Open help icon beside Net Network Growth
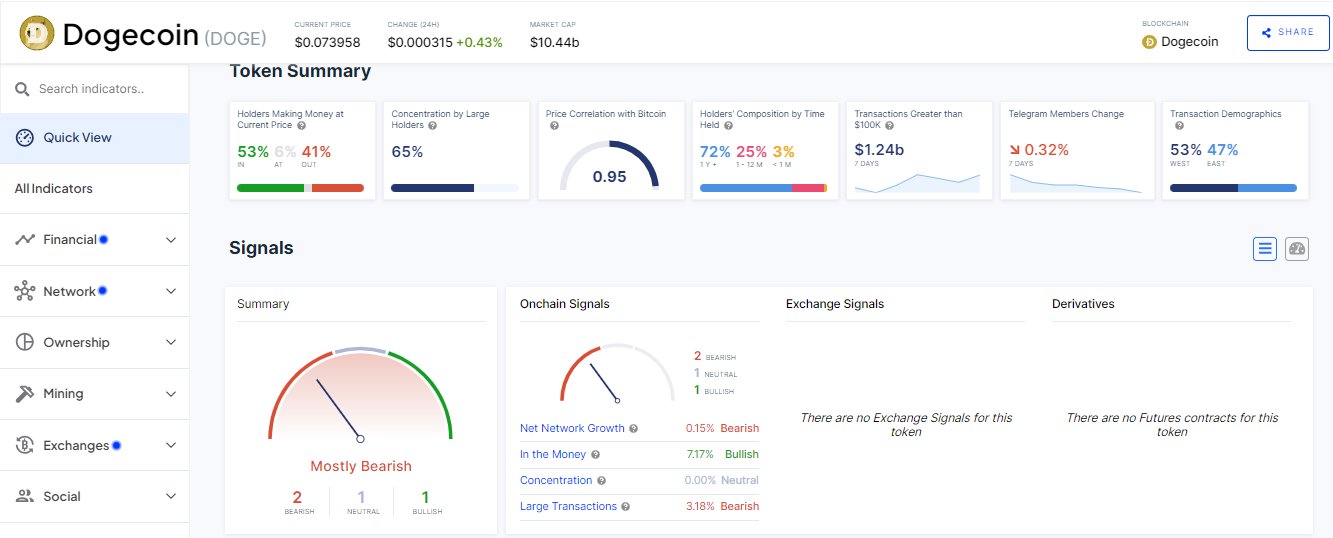 tap(634, 428)
